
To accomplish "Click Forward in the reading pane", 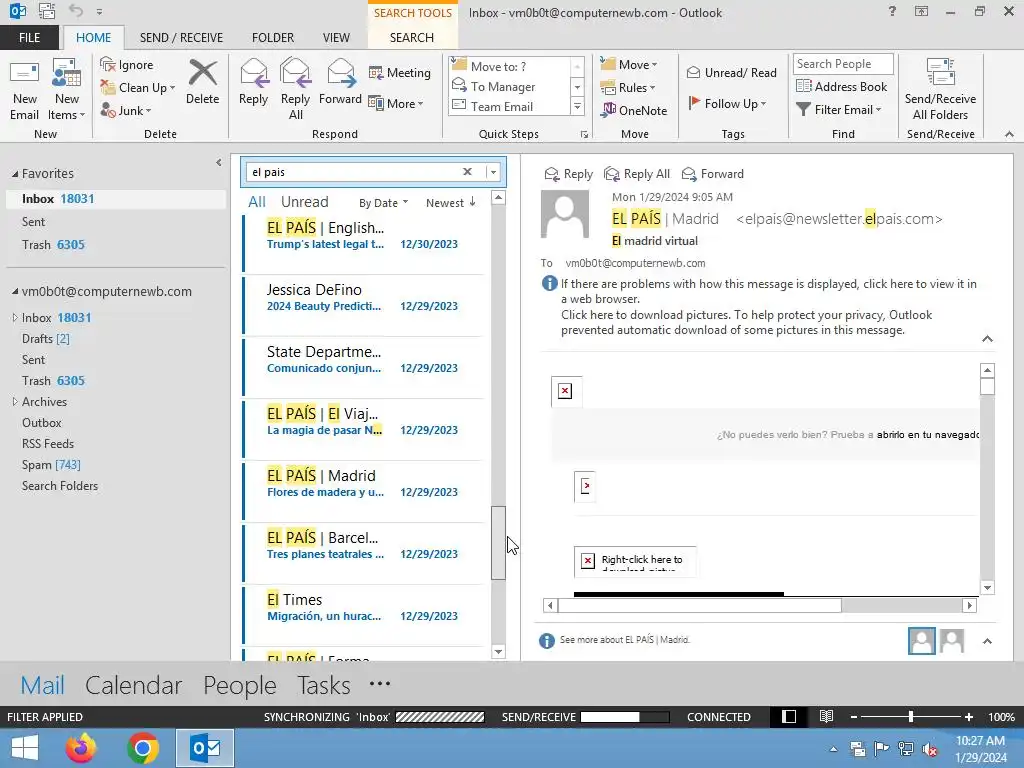I will (712, 174).
